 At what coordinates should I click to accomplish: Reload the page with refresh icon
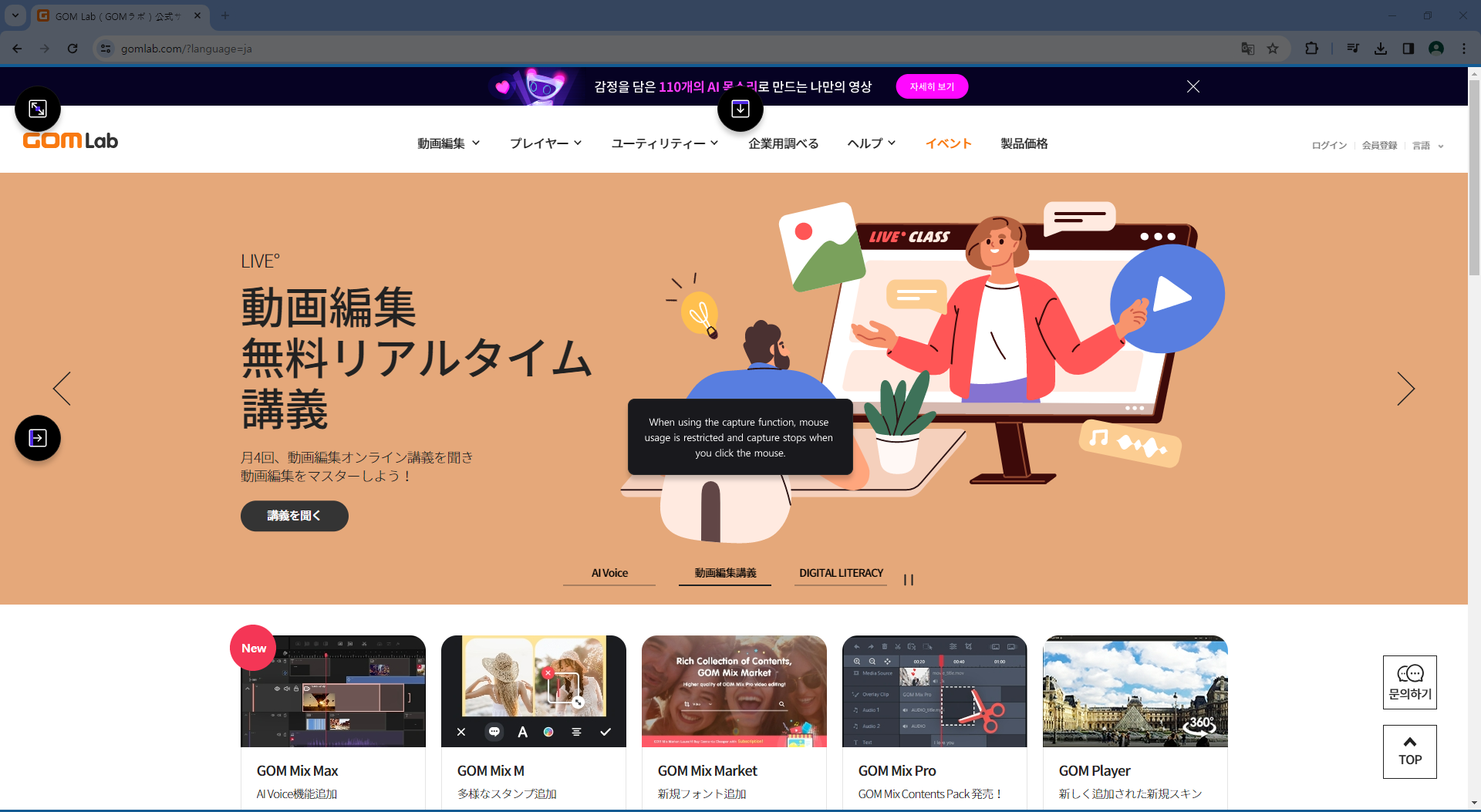point(73,49)
